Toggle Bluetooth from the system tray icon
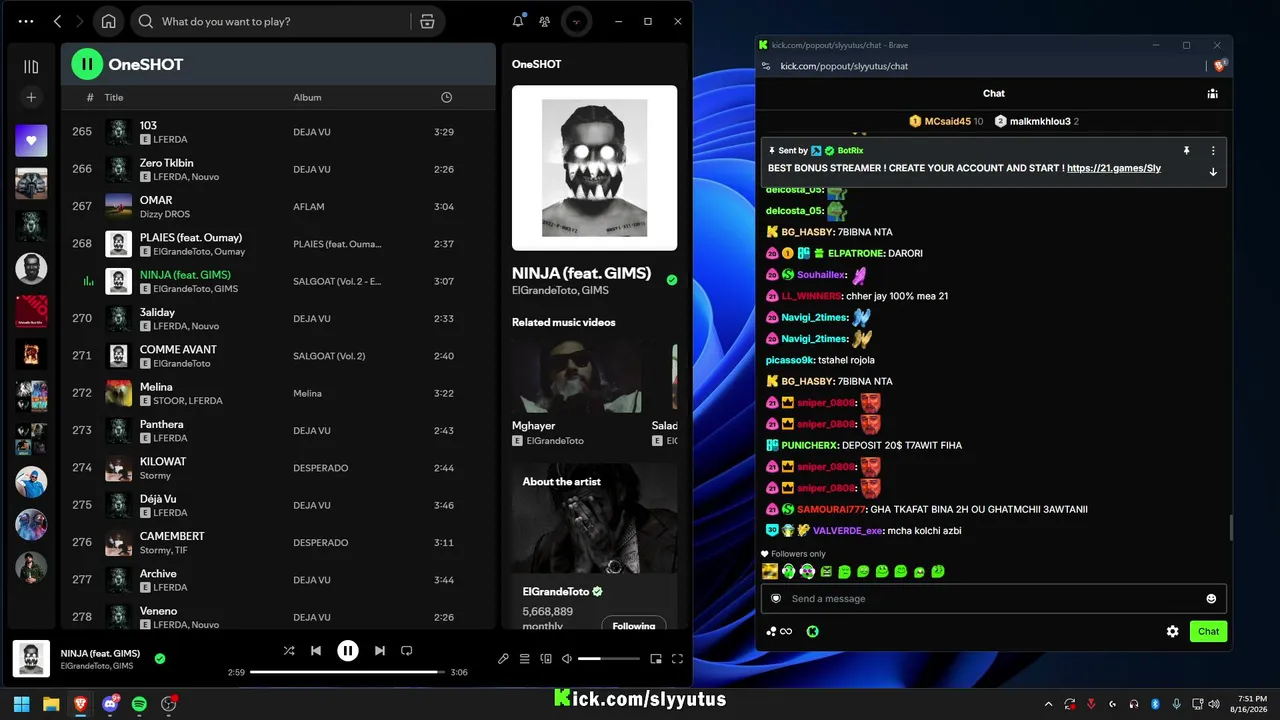 (1155, 704)
